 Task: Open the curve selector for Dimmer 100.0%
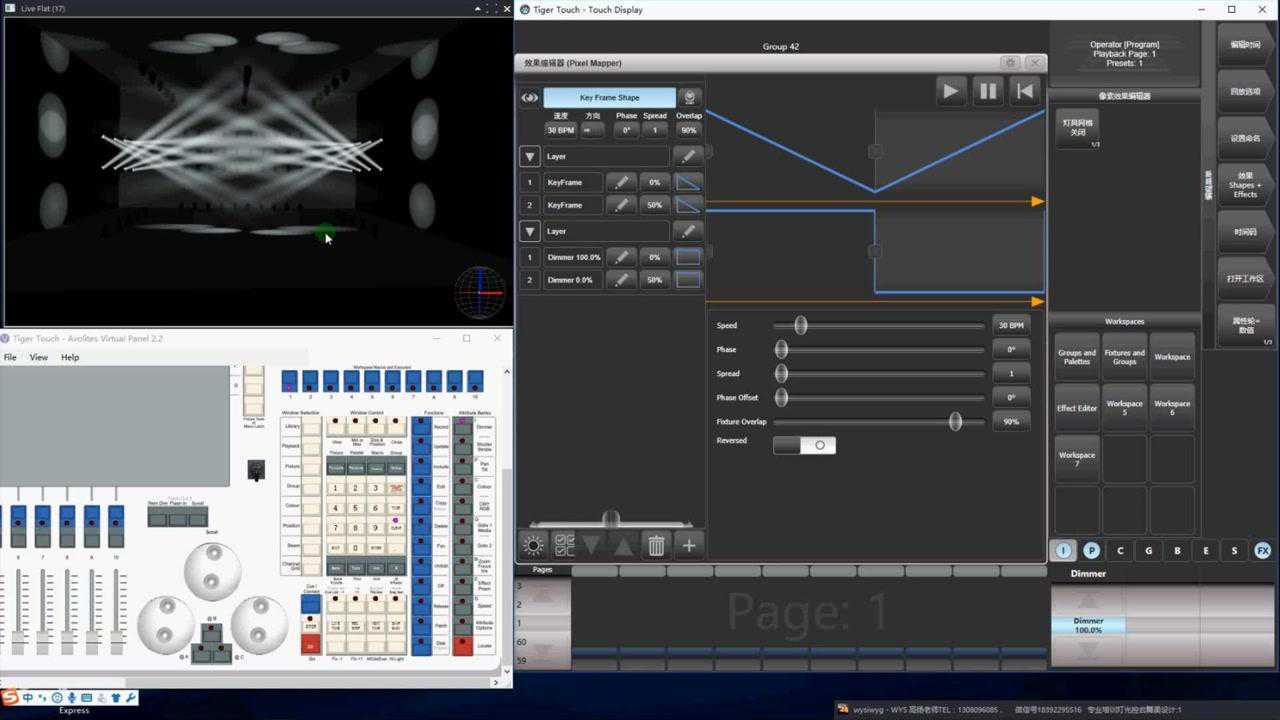(x=688, y=257)
